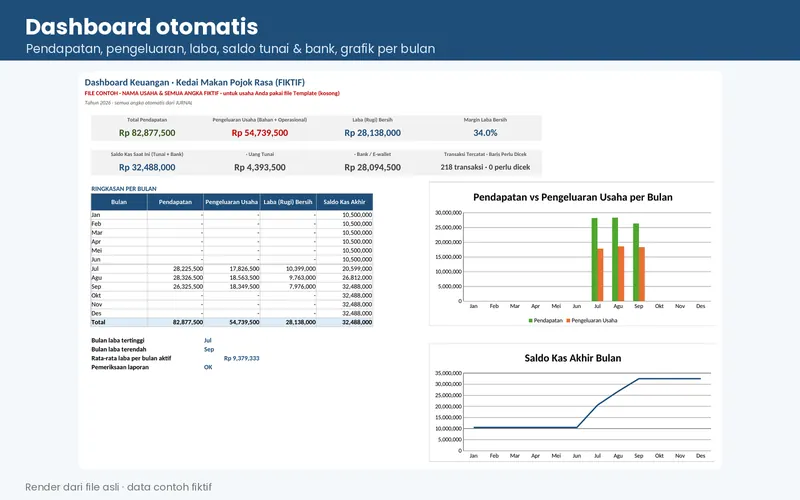Image resolution: width=800 pixels, height=500 pixels.
Task: Click the Total Pendapatan value 'Rp 82,877,500' card
Action: pos(147,133)
